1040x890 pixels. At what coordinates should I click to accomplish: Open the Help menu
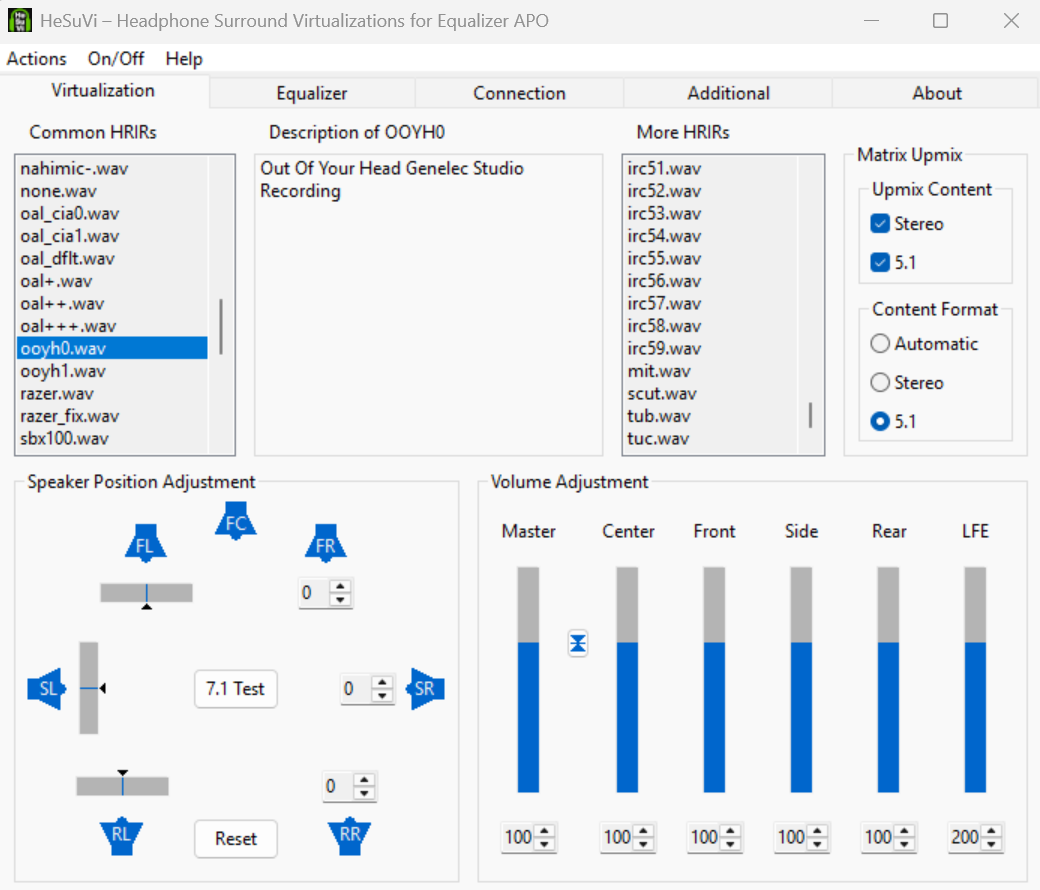click(184, 59)
